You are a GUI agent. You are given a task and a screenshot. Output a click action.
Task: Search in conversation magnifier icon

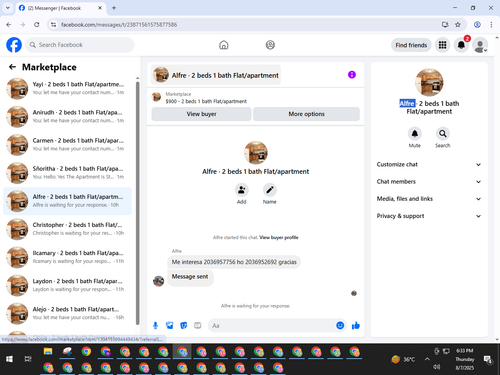(x=443, y=134)
